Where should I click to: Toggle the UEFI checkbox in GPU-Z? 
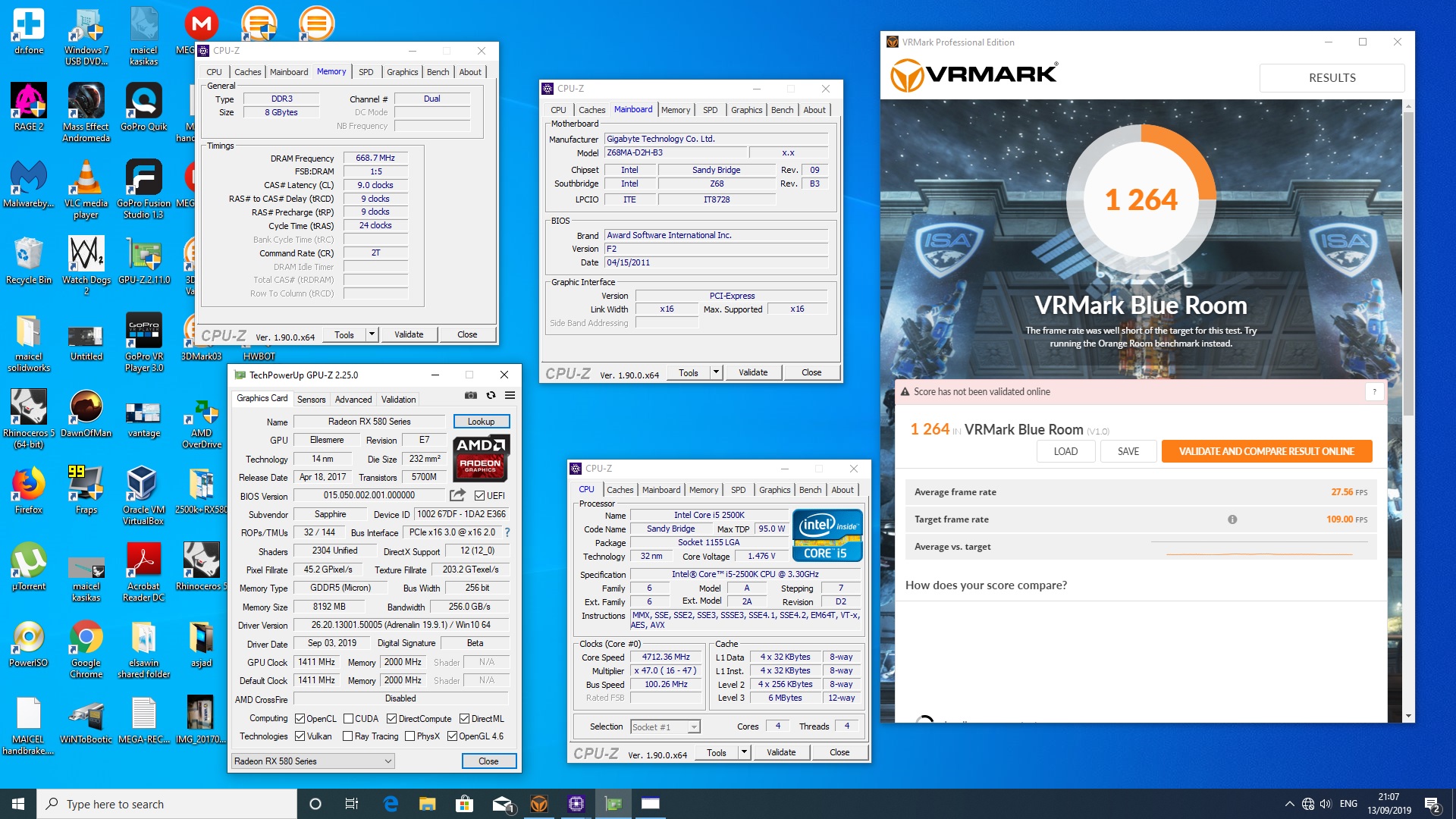tap(479, 495)
